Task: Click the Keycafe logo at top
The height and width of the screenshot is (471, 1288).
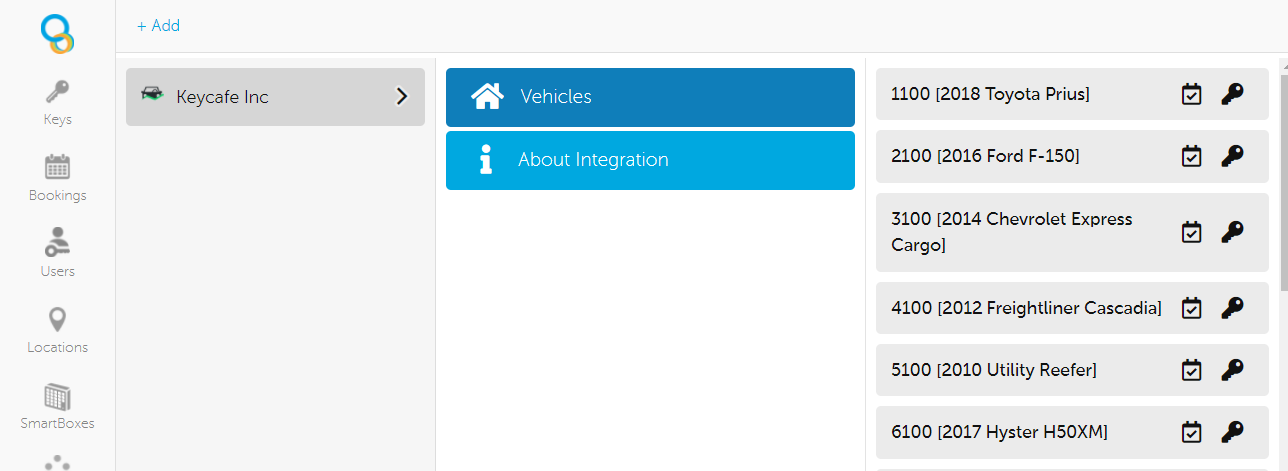Action: pos(58,33)
